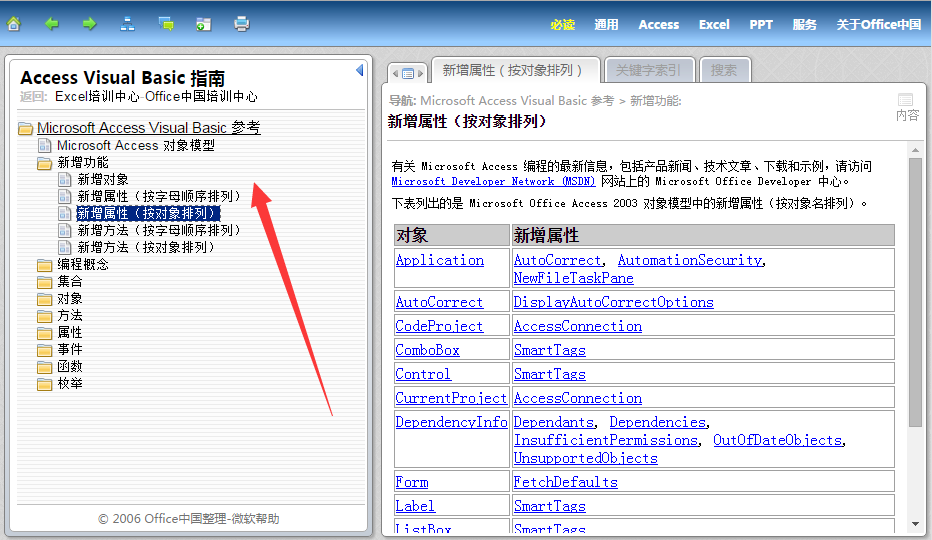Screen dimensions: 932x540
Task: Navigate back with the green left arrow
Action: (52, 24)
